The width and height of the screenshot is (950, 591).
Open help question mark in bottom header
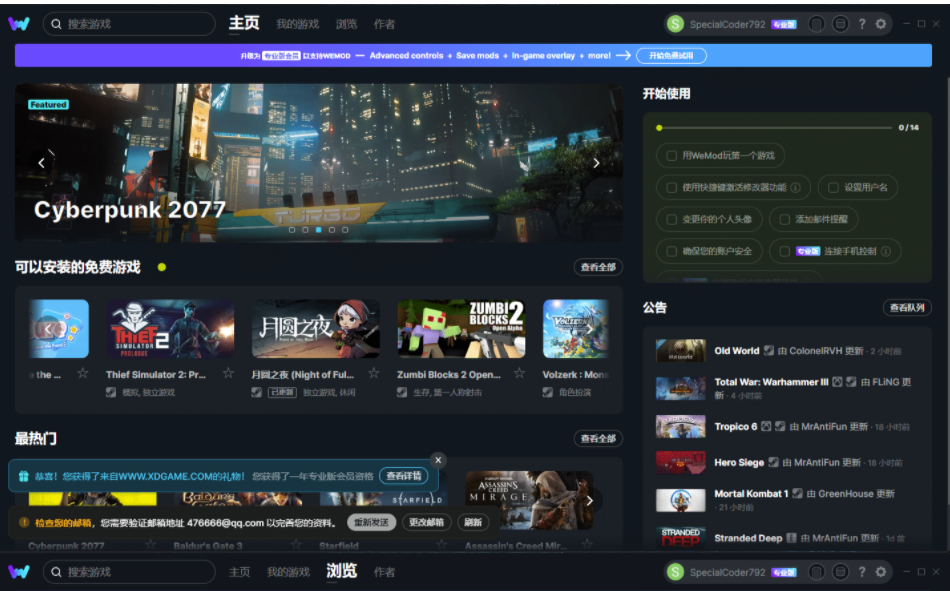(x=862, y=572)
